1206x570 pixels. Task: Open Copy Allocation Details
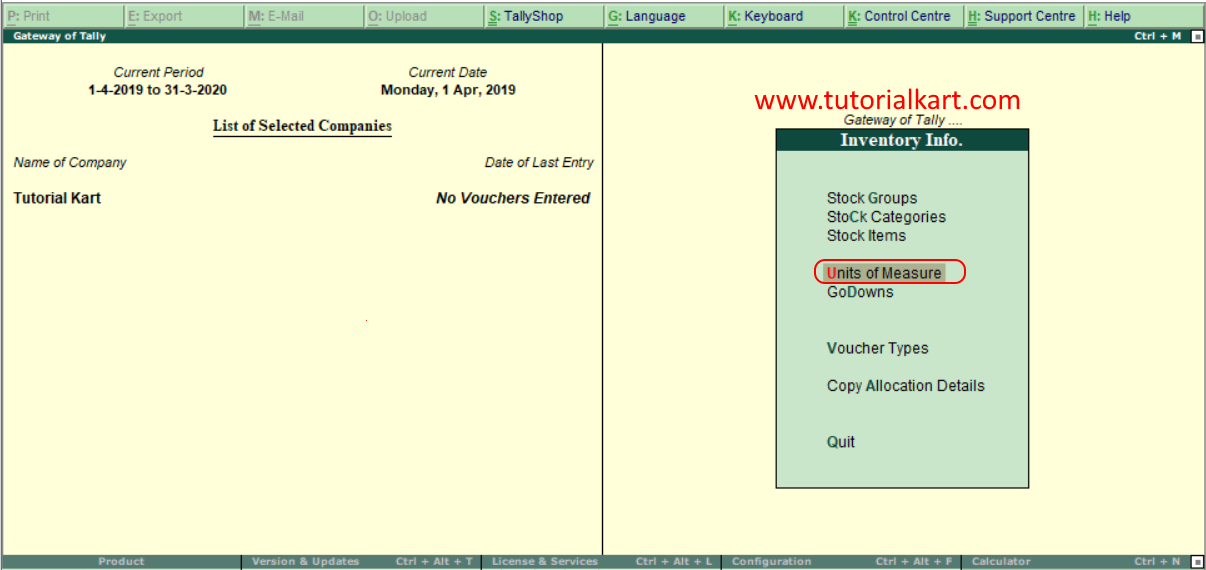pyautogui.click(x=905, y=386)
